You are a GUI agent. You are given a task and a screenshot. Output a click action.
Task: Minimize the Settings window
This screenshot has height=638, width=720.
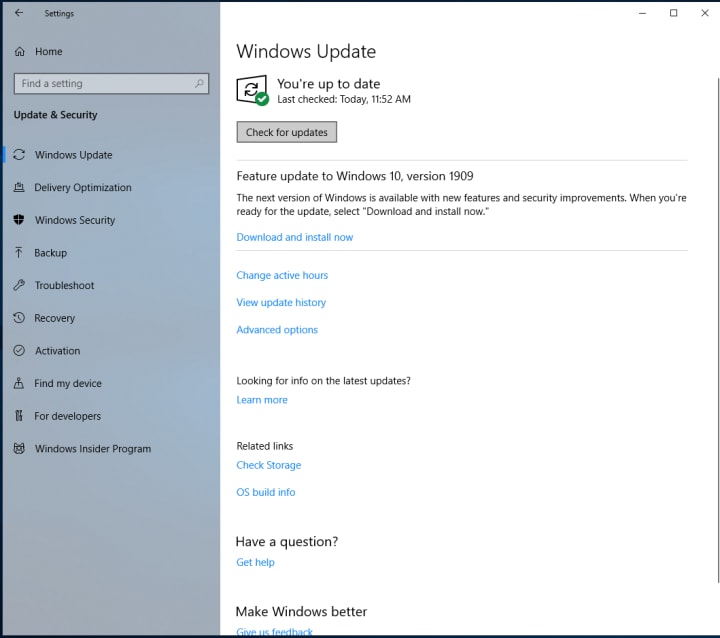pos(642,13)
